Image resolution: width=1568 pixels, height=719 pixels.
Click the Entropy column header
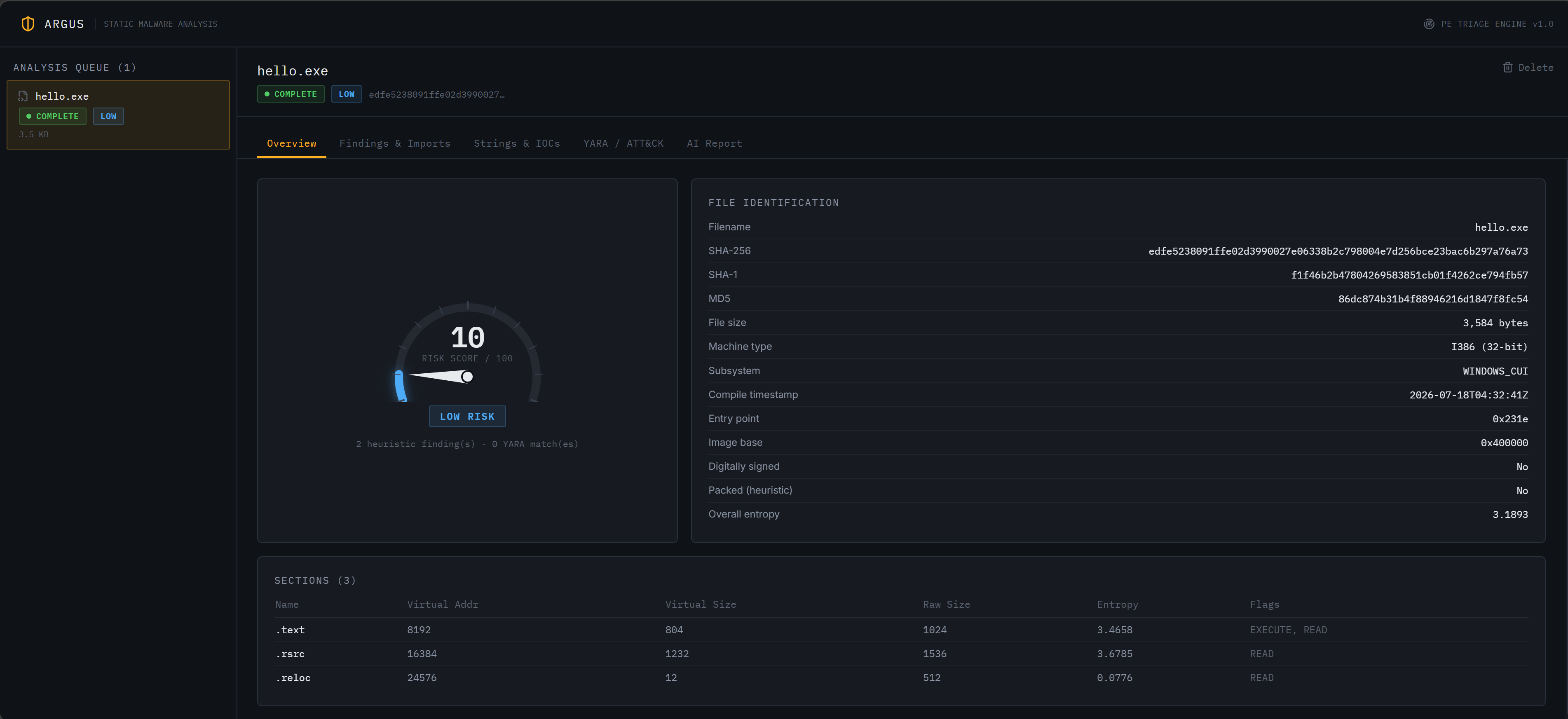pos(1117,604)
